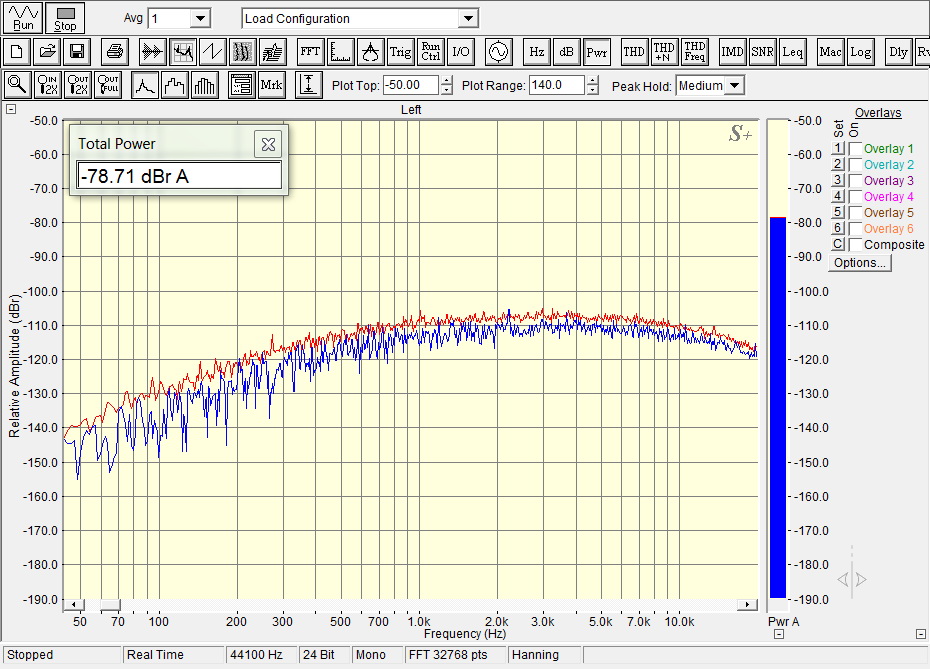The image size is (930, 669).
Task: Click the Print icon
Action: click(x=116, y=51)
